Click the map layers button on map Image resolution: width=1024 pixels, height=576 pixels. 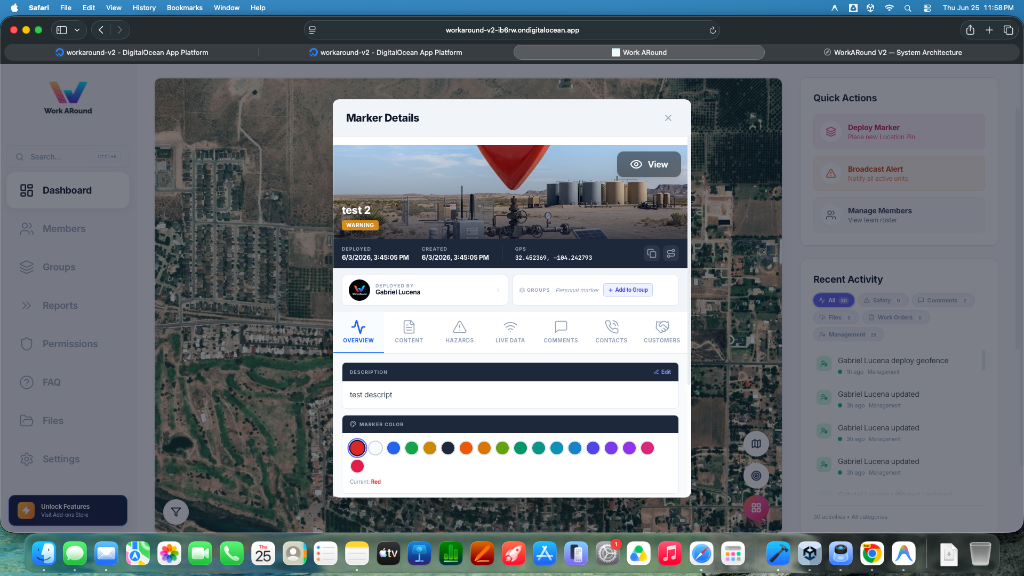click(x=756, y=444)
